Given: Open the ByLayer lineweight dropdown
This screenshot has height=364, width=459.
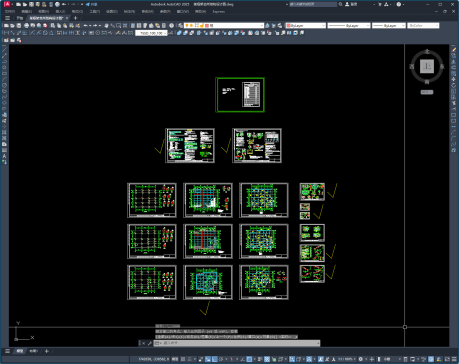Looking at the screenshot, I should pyautogui.click(x=389, y=25).
